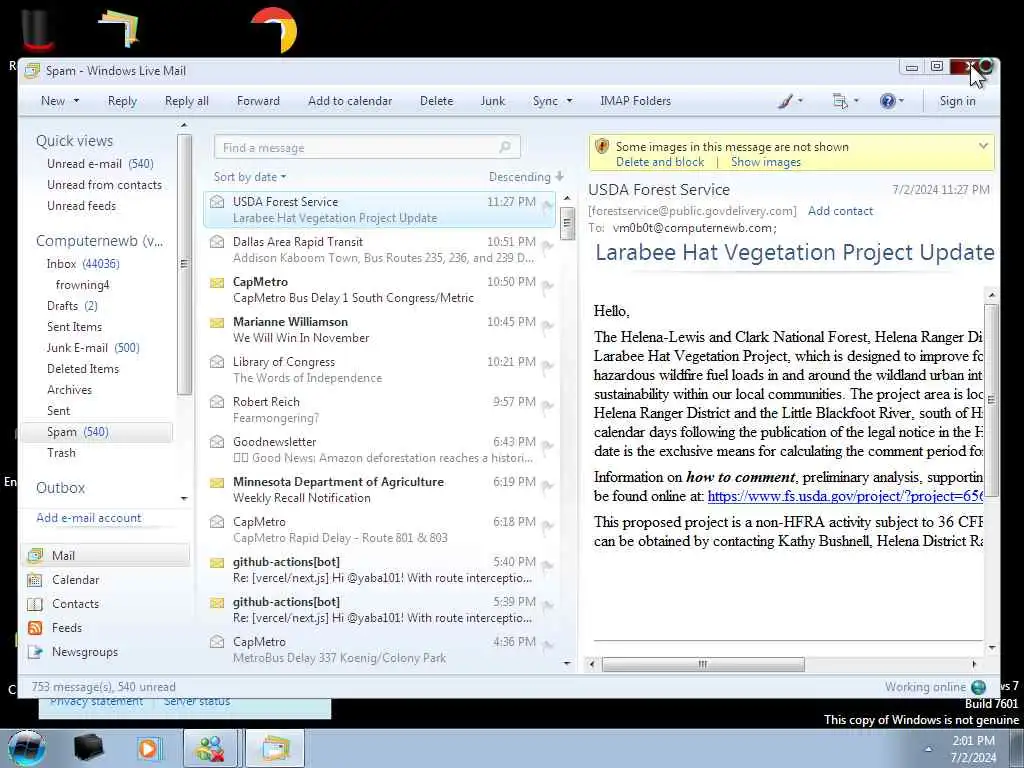
Task: Click Add to calendar
Action: (x=350, y=101)
